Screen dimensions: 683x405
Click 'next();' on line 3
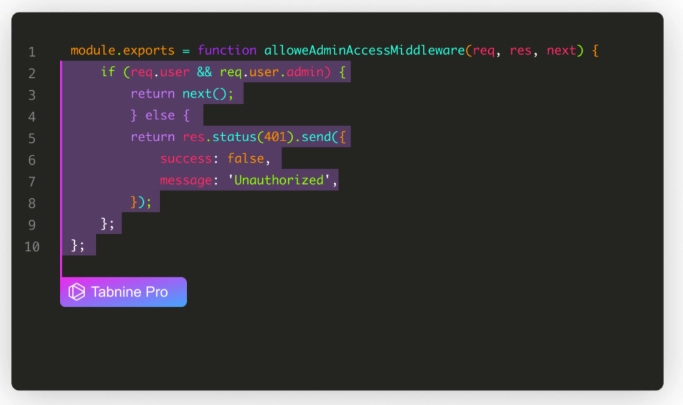[208, 94]
